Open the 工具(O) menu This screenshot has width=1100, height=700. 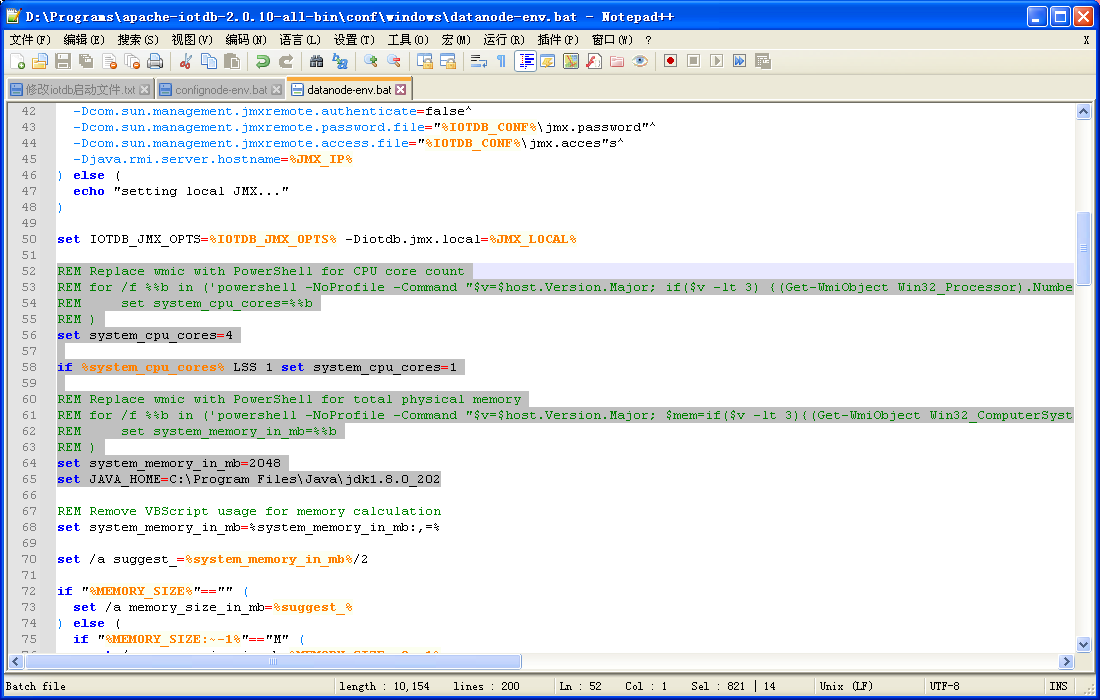tap(408, 40)
